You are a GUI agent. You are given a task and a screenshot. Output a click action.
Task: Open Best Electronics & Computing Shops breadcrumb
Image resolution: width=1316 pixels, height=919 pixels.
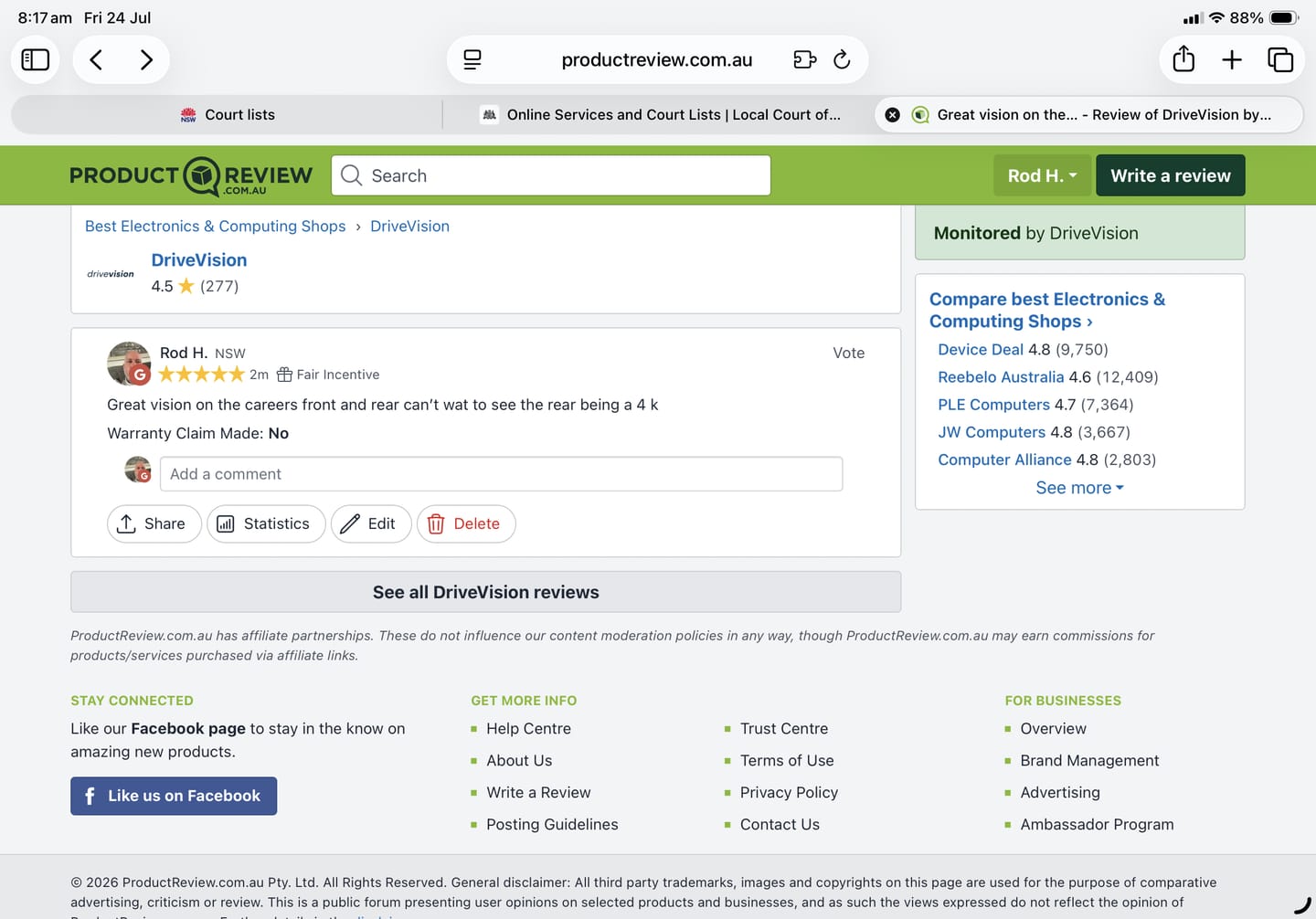coord(216,227)
